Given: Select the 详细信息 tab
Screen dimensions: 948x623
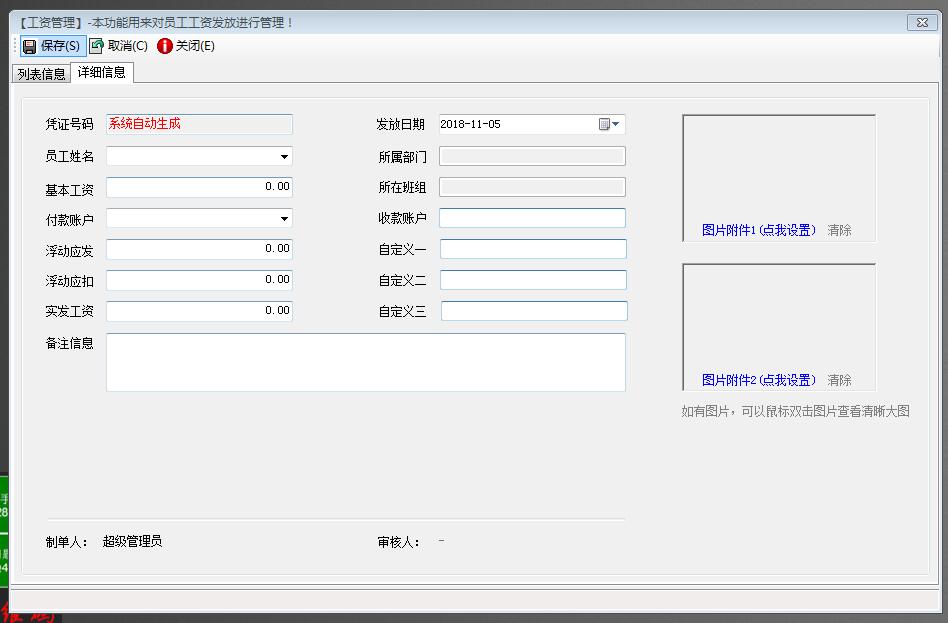Looking at the screenshot, I should click(x=102, y=73).
